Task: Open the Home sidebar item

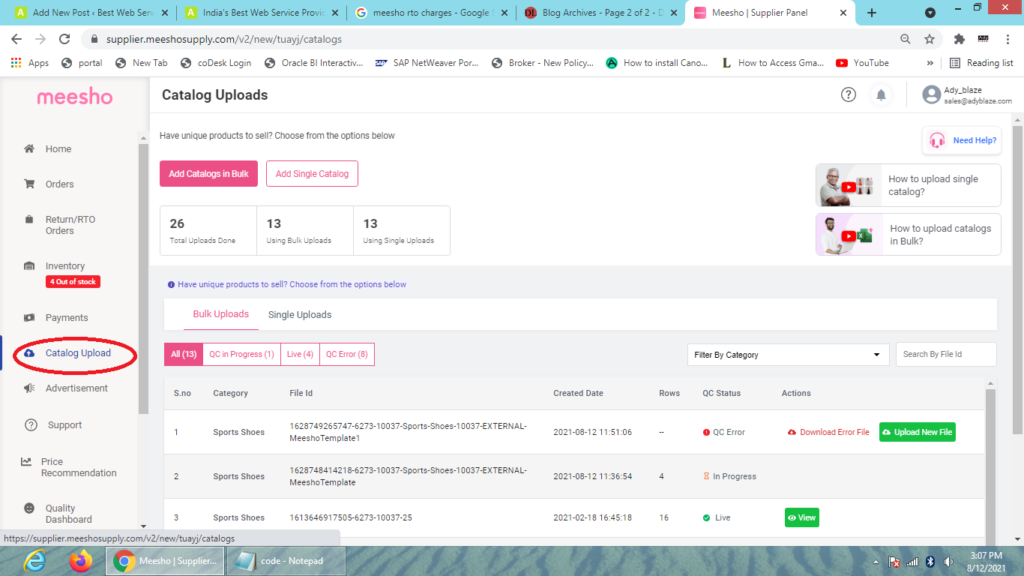Action: point(57,149)
